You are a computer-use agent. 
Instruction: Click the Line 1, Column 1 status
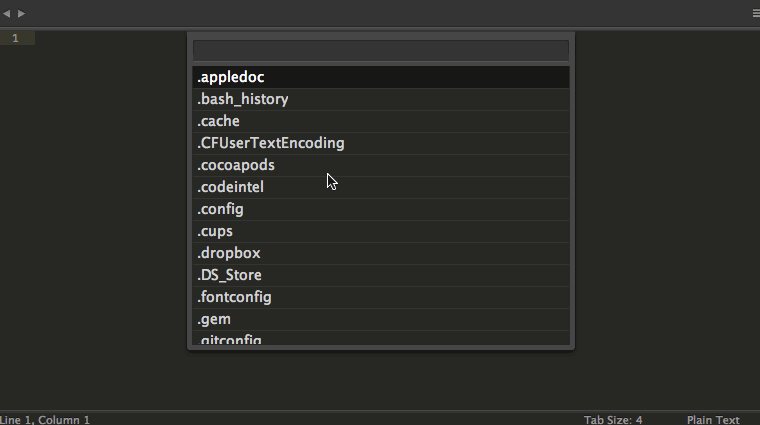pyautogui.click(x=45, y=420)
